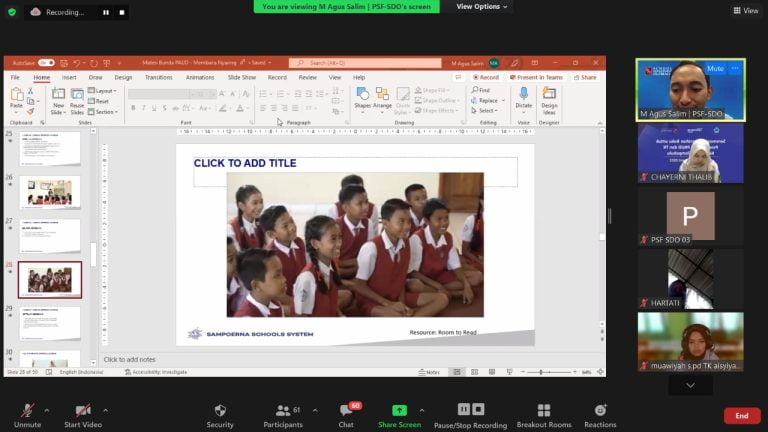Pause the Zoom recording in toolbar

(x=464, y=409)
